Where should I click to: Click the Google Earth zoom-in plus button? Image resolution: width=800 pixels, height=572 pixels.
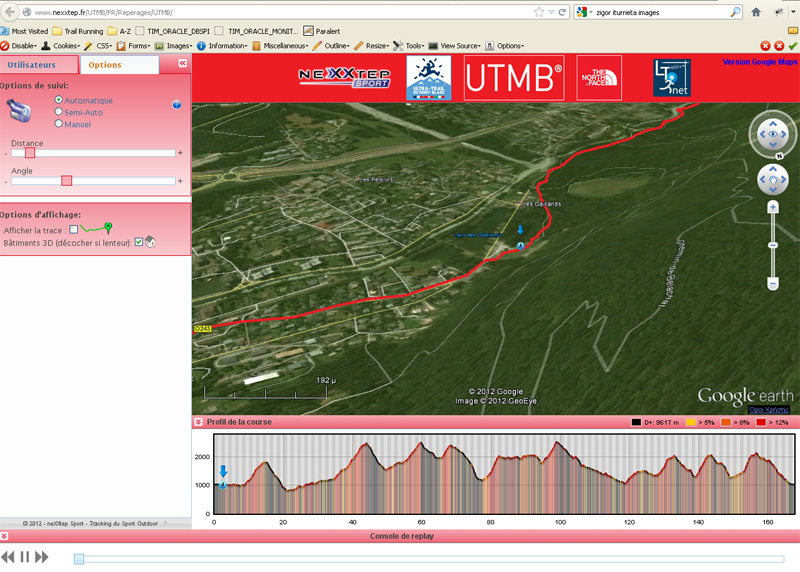(772, 207)
